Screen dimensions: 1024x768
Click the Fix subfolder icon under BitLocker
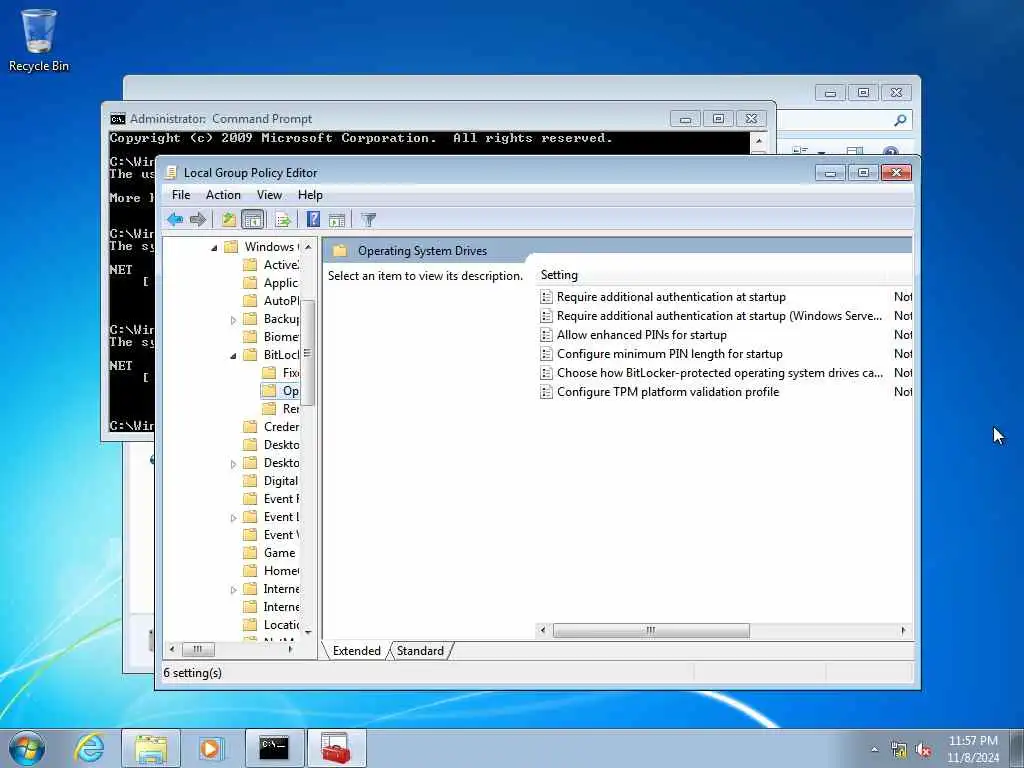[268, 372]
